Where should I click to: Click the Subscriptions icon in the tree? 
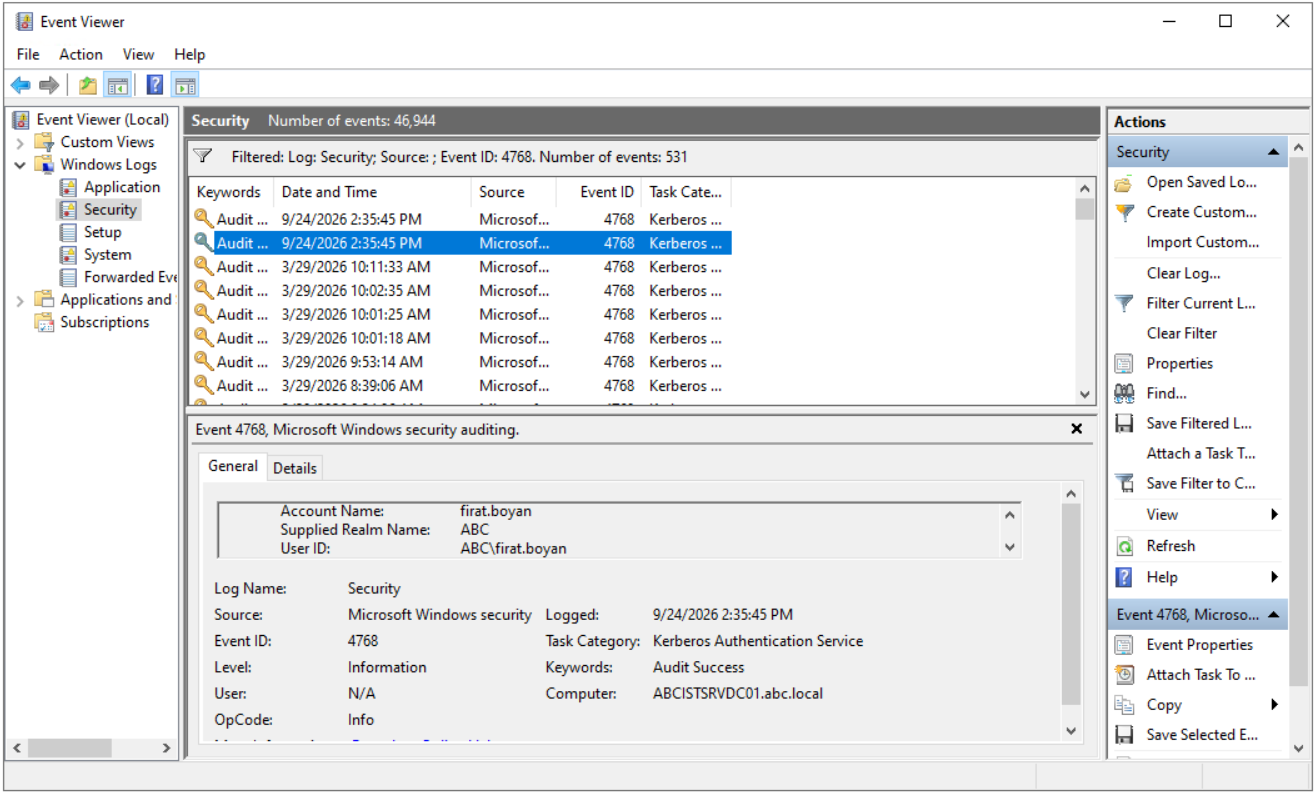pyautogui.click(x=44, y=322)
